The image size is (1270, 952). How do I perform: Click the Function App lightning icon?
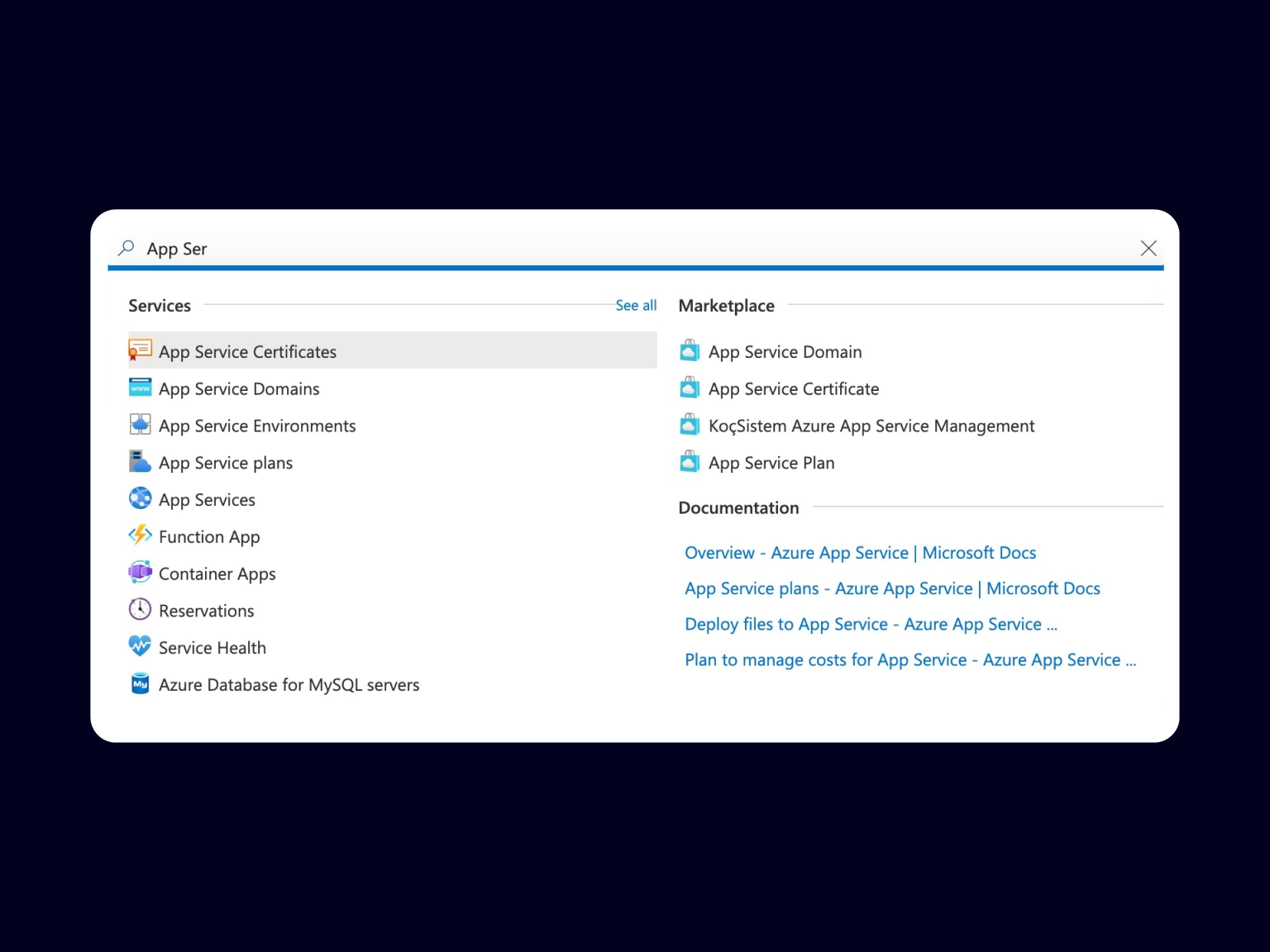click(140, 535)
